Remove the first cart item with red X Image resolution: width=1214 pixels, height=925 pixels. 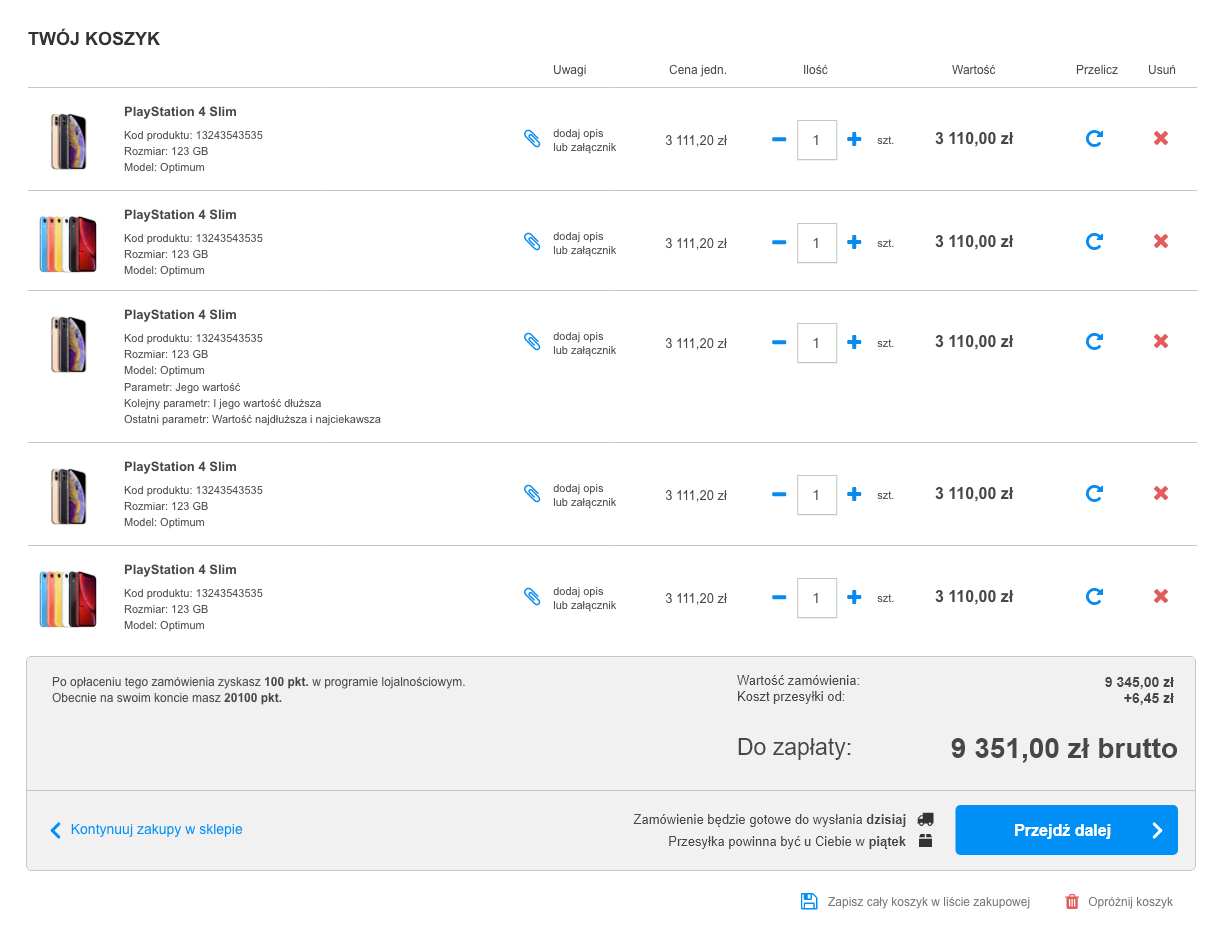tap(1161, 139)
